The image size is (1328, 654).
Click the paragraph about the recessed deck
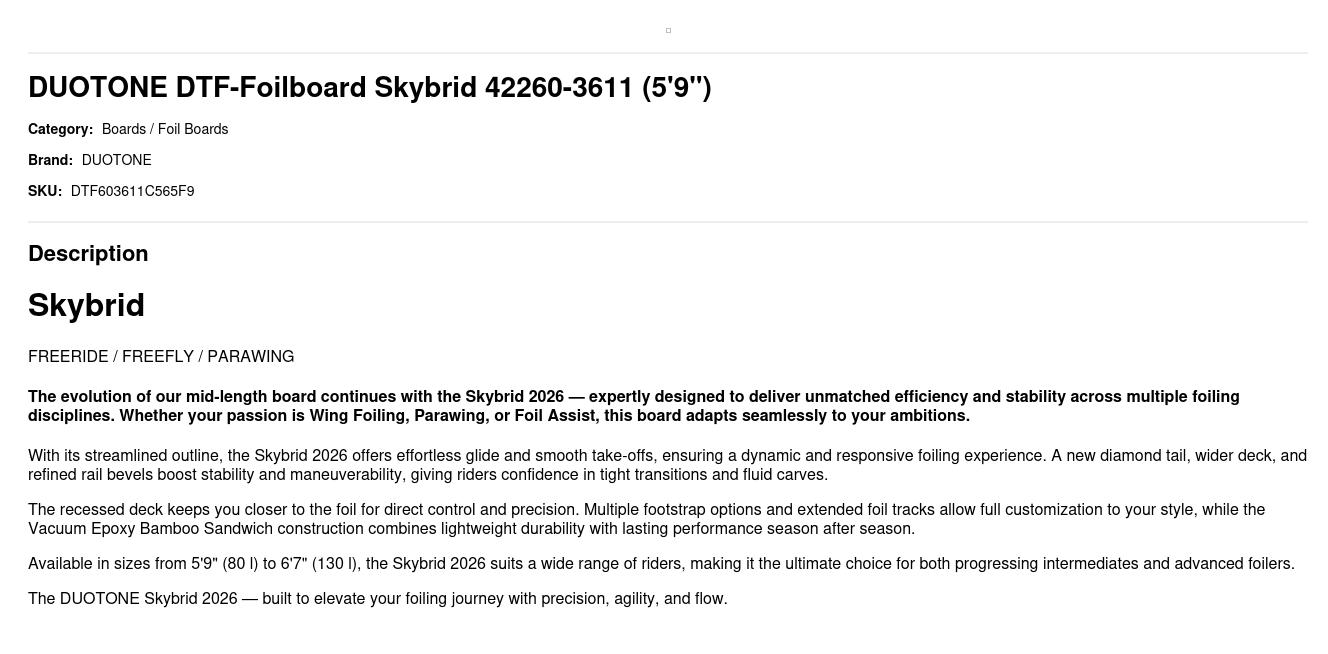[646, 510]
